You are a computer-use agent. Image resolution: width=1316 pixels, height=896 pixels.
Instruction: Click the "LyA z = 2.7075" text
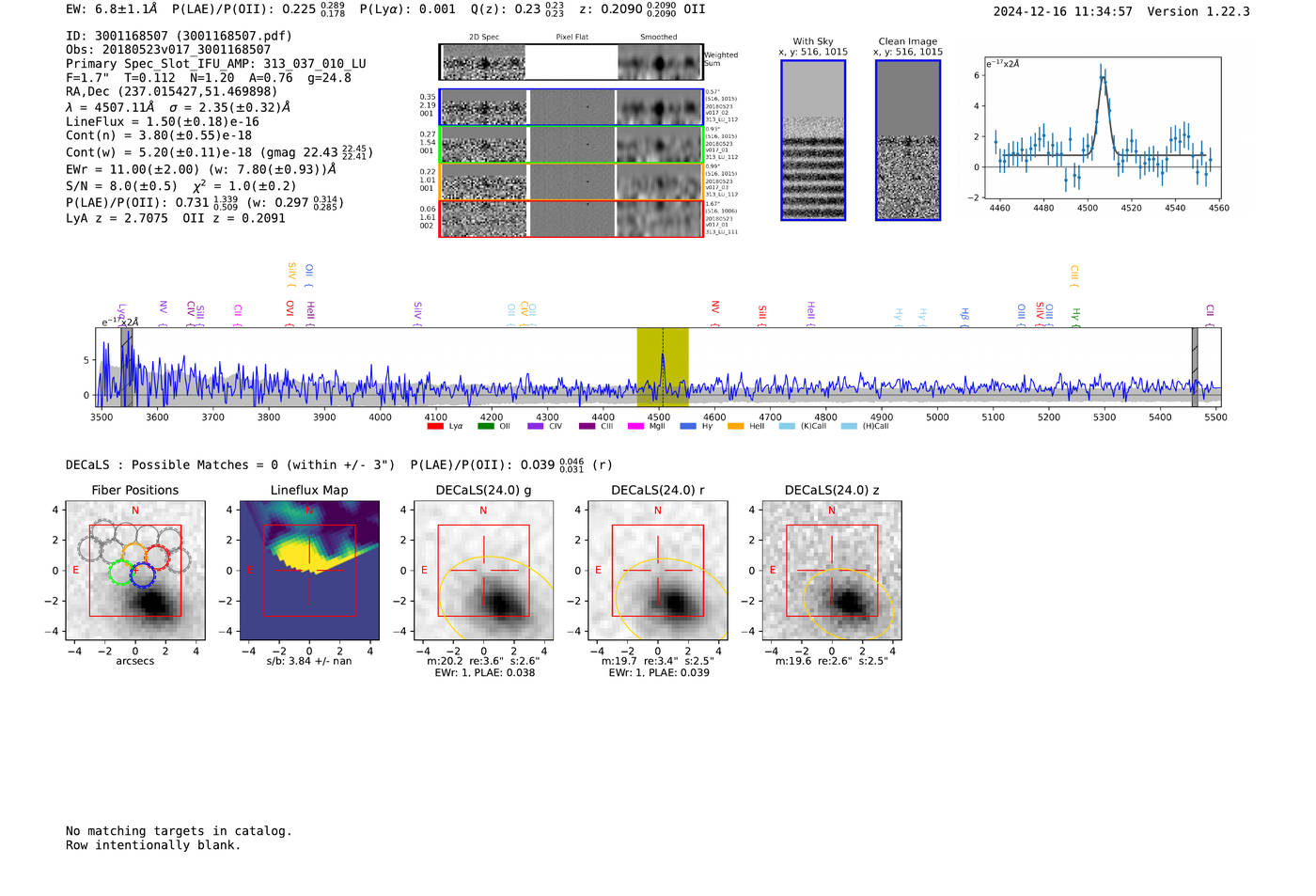117,218
